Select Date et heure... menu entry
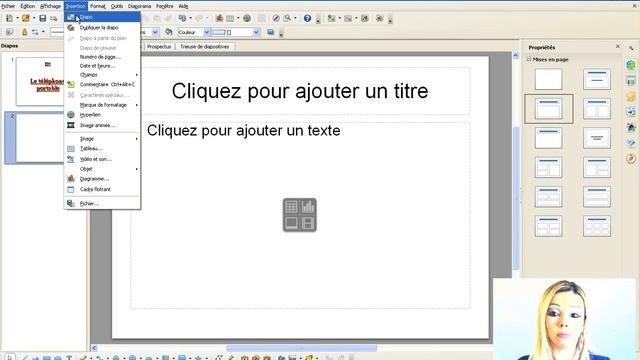This screenshot has height=360, width=640. (102, 66)
